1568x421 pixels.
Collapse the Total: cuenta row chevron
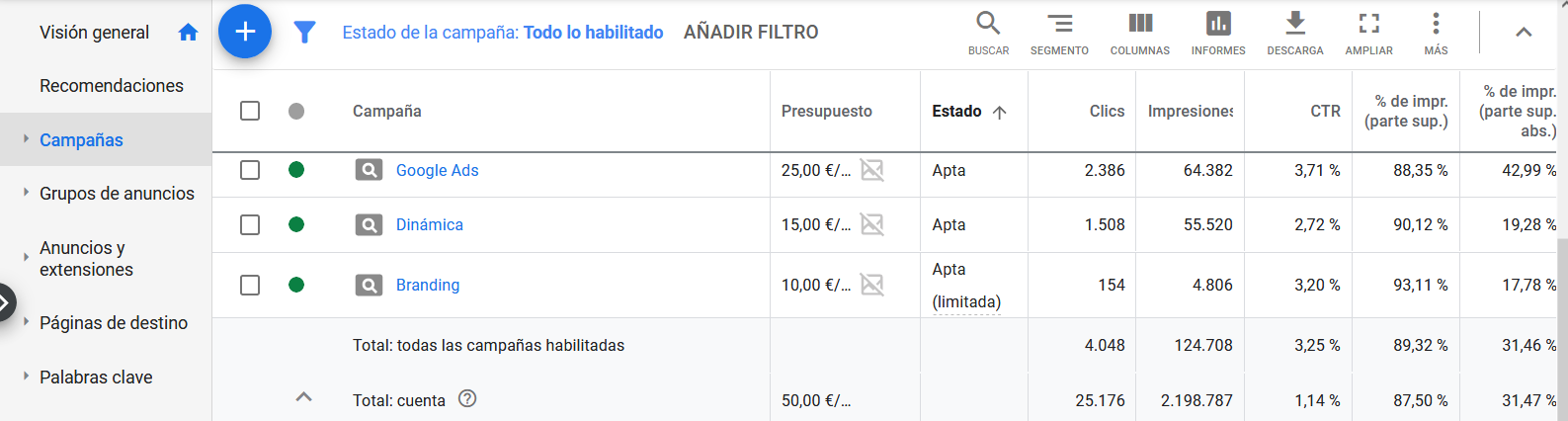click(304, 397)
